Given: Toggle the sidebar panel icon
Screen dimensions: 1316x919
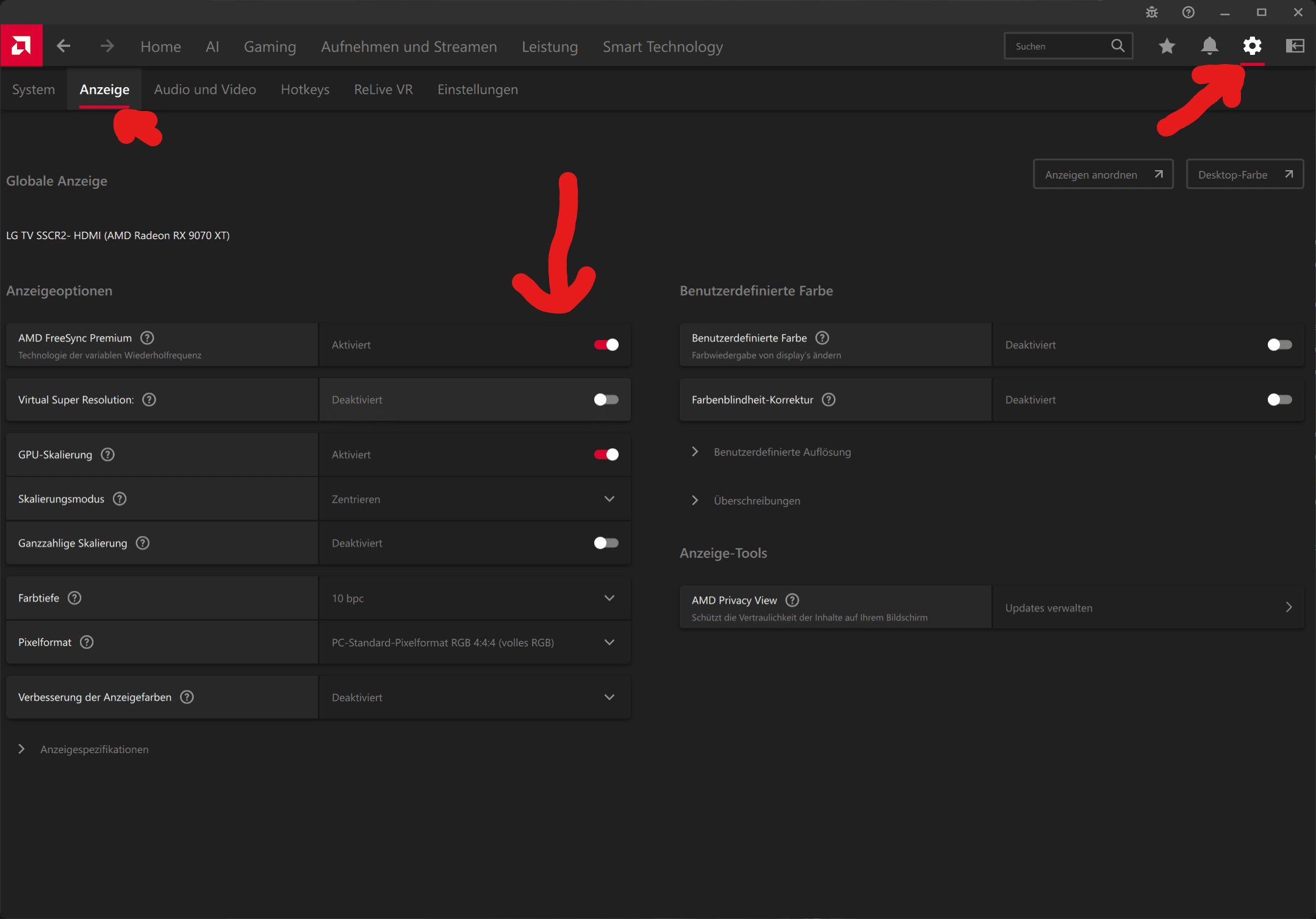Looking at the screenshot, I should click(x=1295, y=46).
